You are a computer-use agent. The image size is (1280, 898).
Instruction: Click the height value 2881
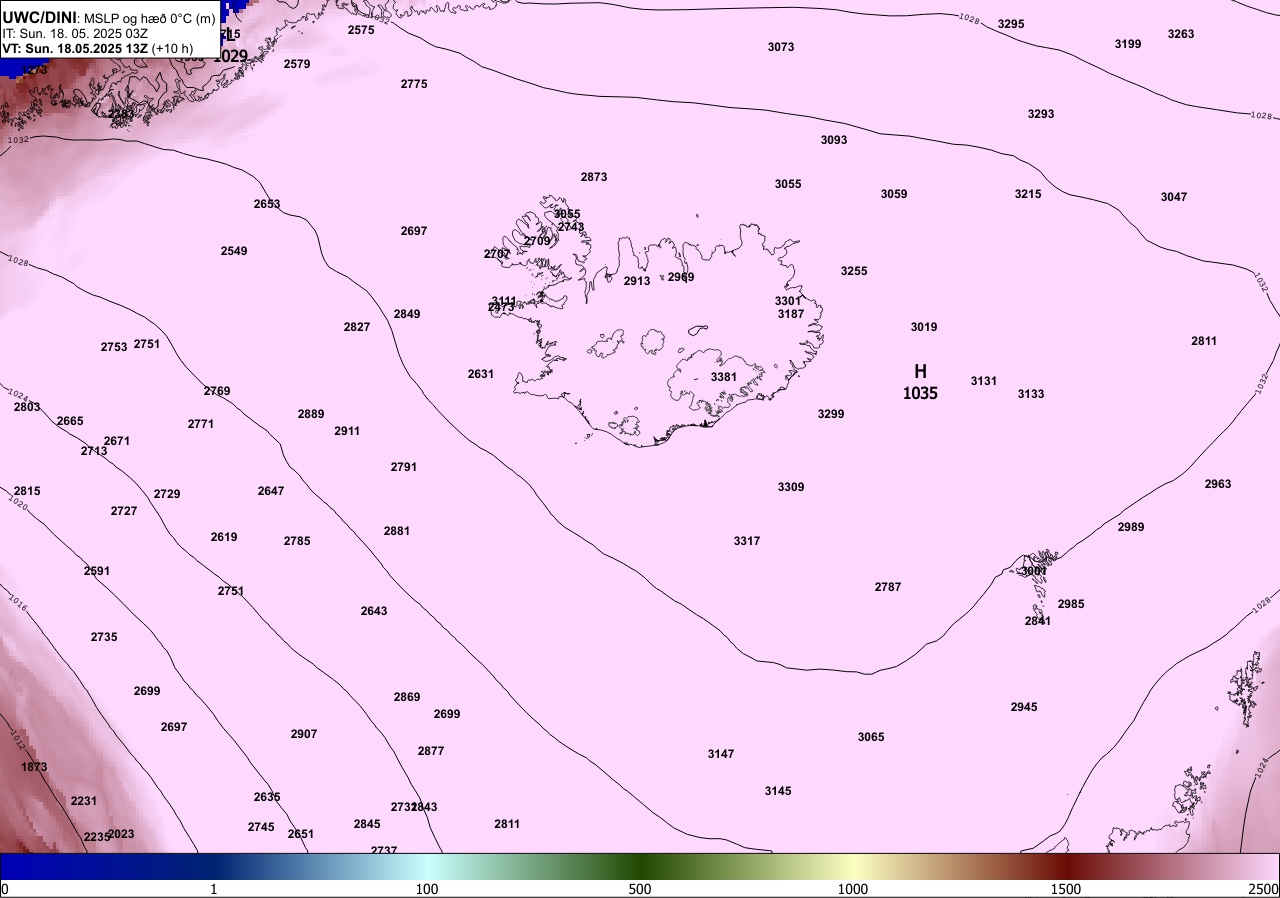click(x=397, y=531)
